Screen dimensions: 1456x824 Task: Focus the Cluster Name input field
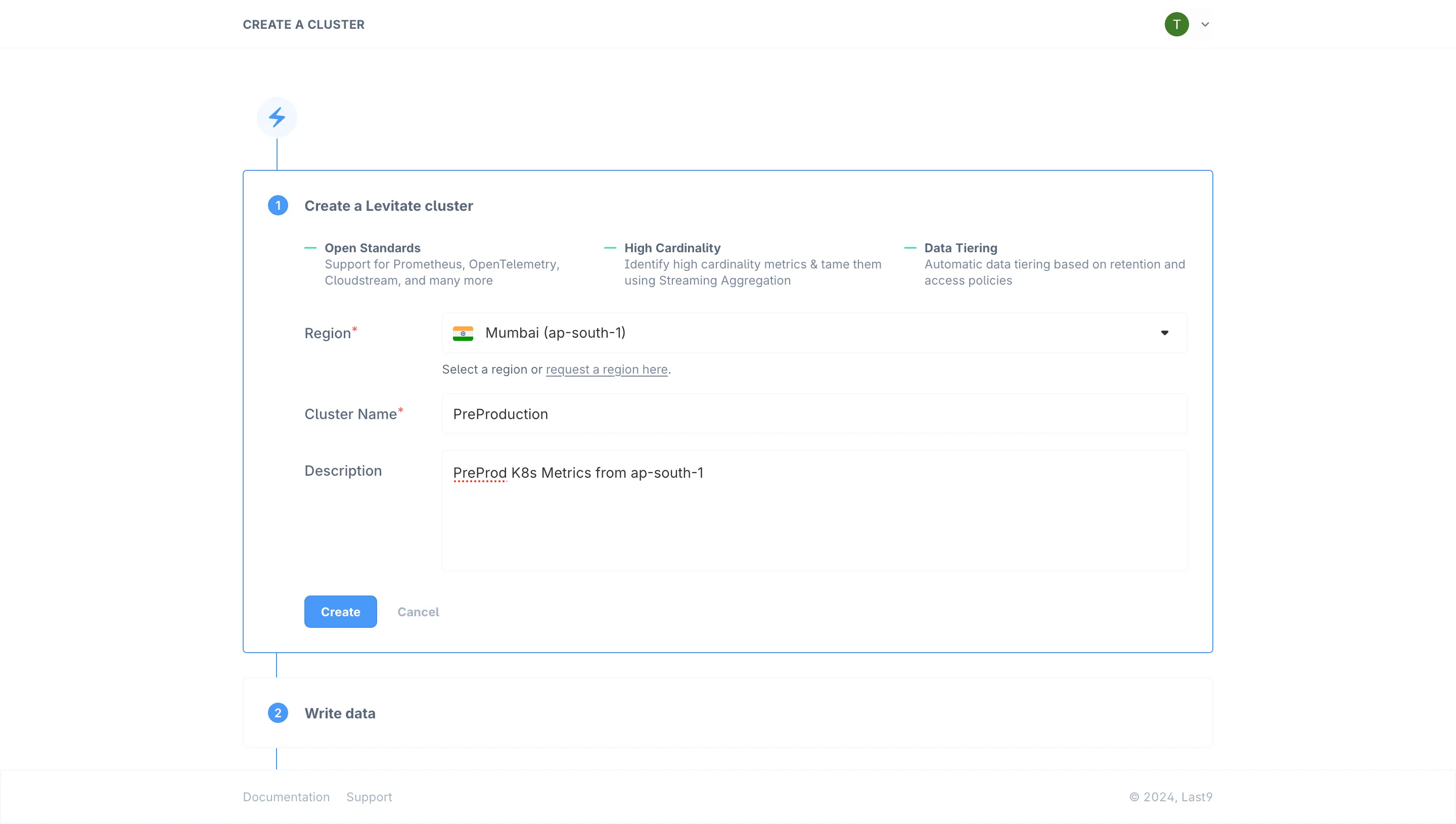coord(814,414)
